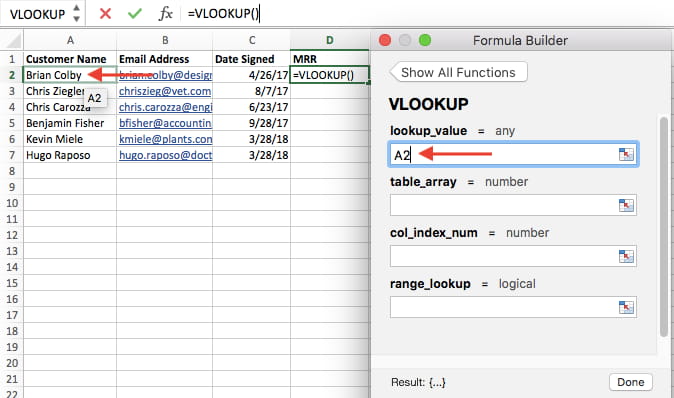The image size is (674, 398).
Task: Select row 12 header
Action: tap(12, 235)
